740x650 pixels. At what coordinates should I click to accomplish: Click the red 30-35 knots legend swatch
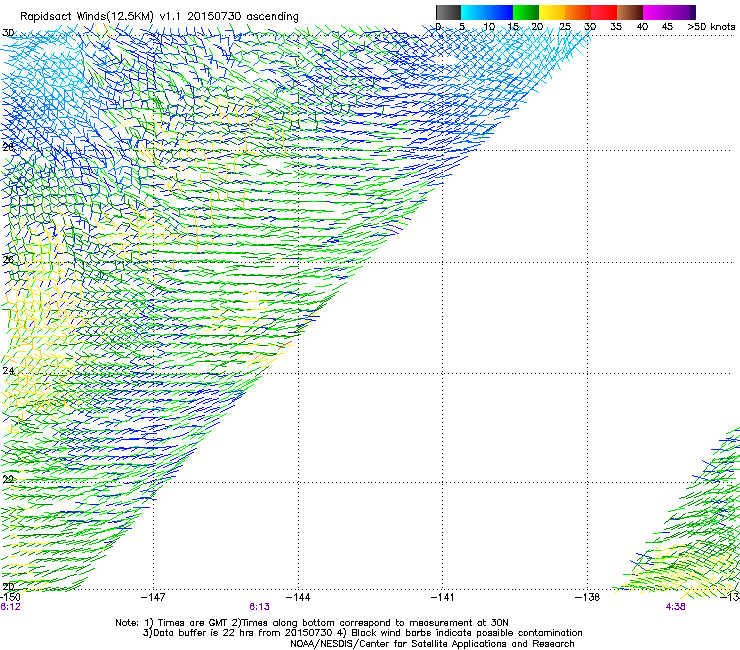point(604,12)
